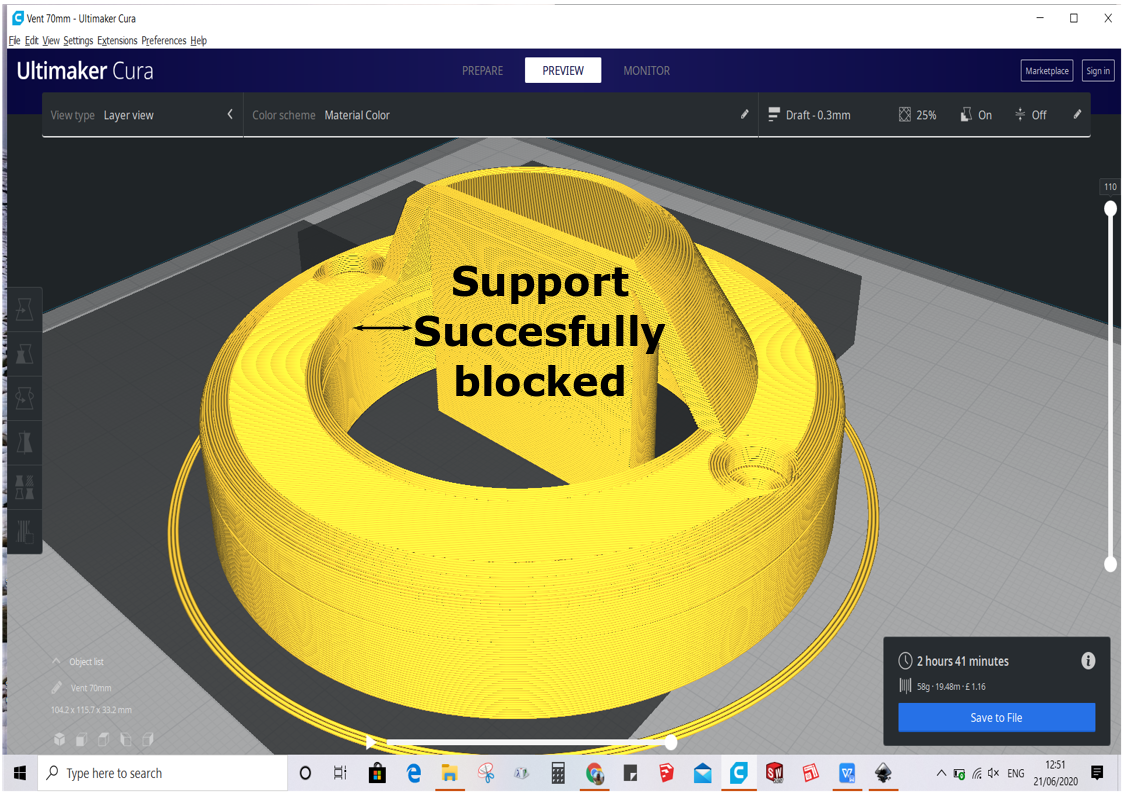Switch to the PREPARE stage tab

pos(482,70)
